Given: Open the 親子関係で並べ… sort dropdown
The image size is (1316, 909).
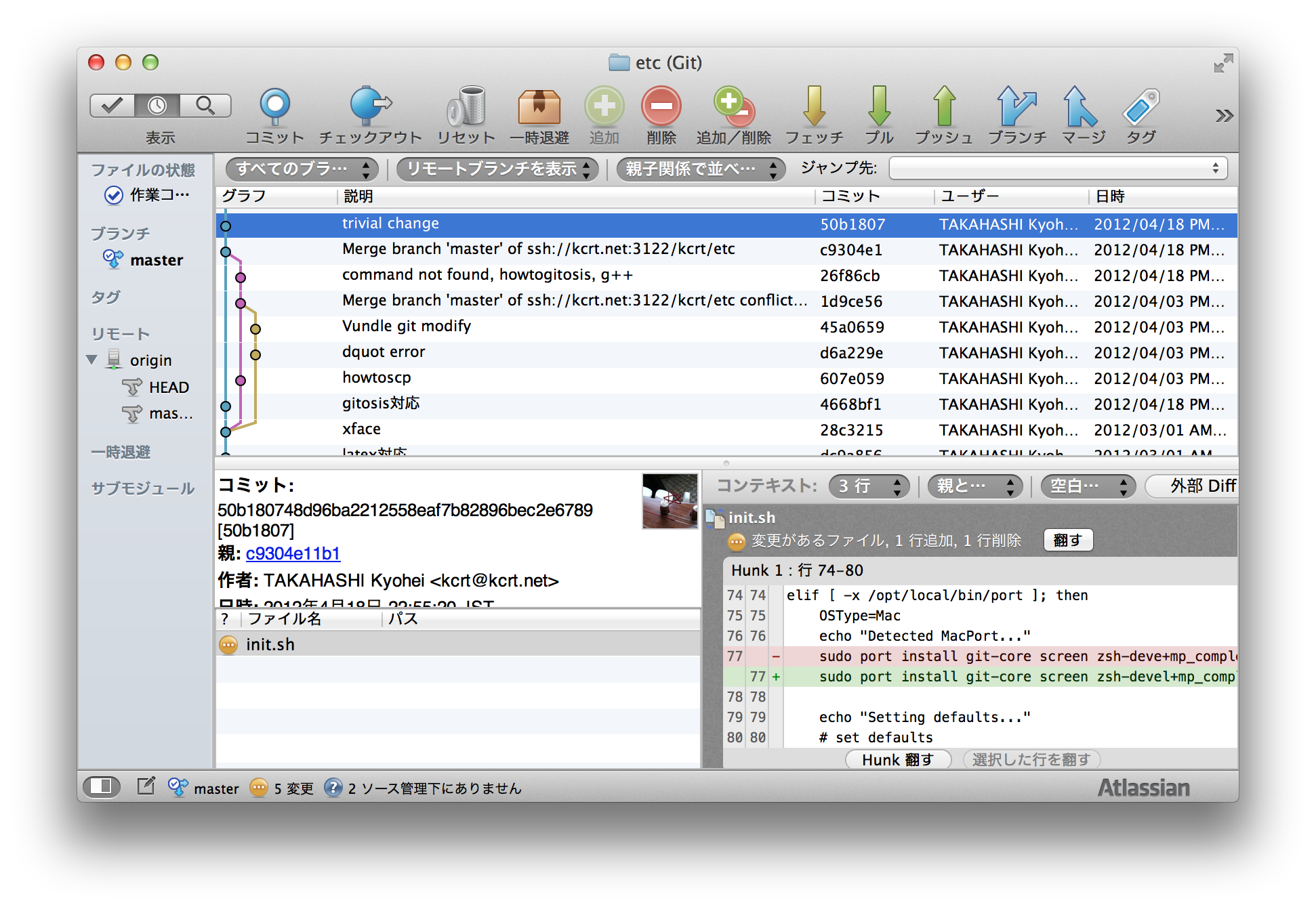Looking at the screenshot, I should click(x=701, y=169).
